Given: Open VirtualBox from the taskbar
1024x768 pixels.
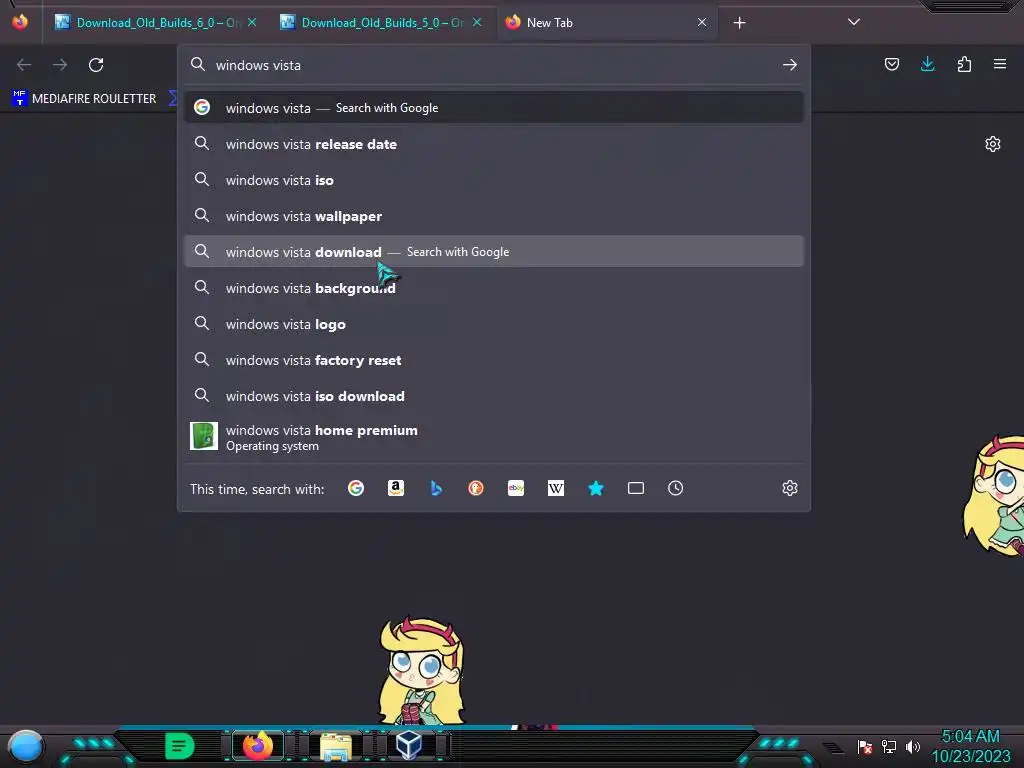Looking at the screenshot, I should 409,745.
